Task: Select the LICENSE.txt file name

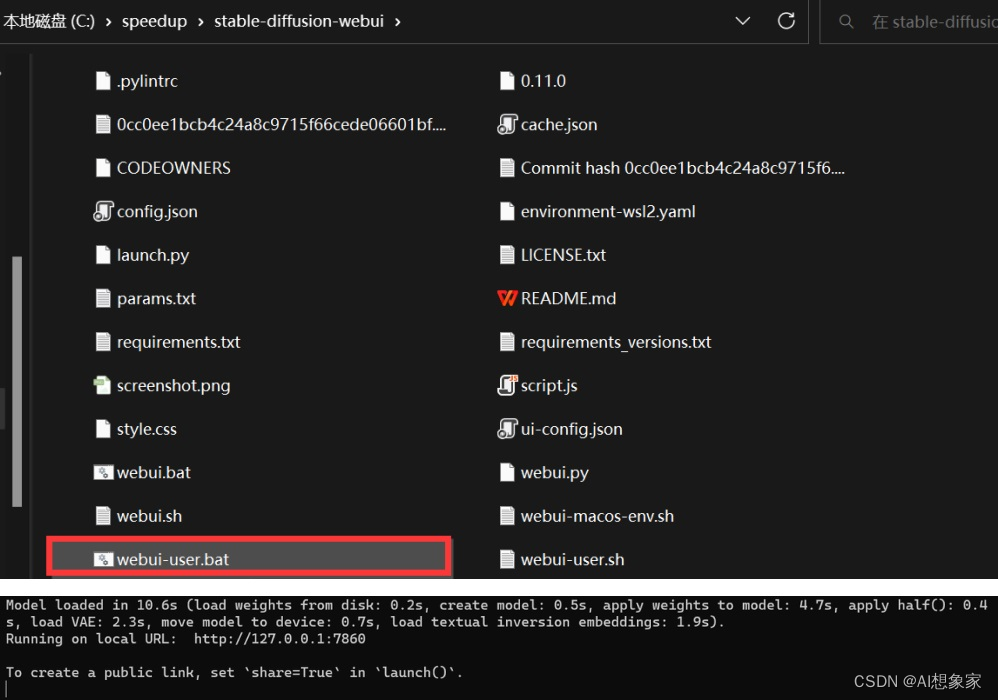Action: [x=563, y=255]
